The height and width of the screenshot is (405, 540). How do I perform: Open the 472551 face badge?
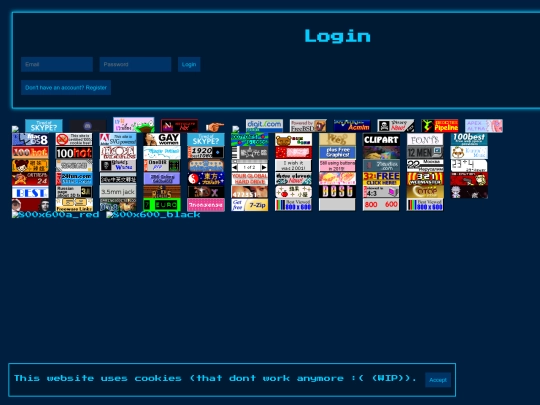250,192
